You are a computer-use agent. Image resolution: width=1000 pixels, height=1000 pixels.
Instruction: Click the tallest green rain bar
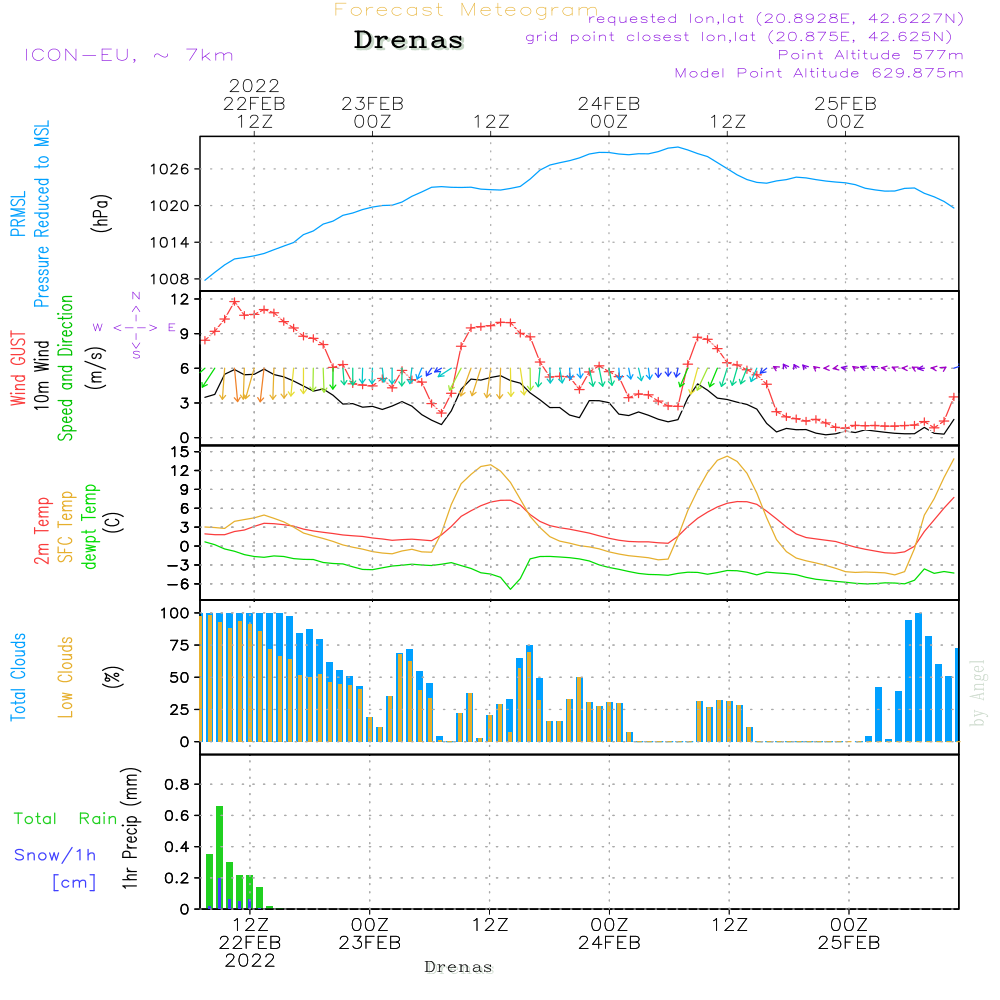(219, 857)
